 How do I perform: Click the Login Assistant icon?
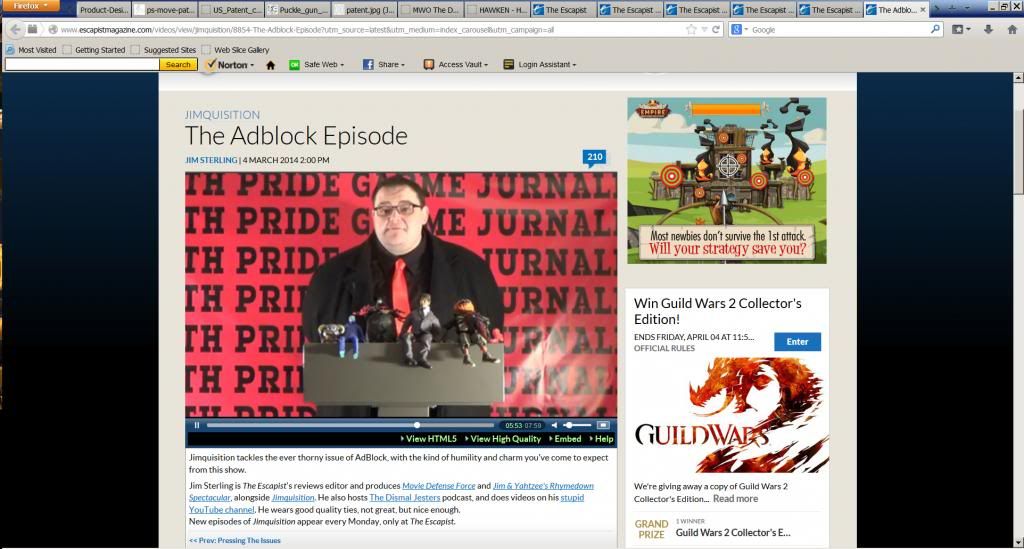pyautogui.click(x=509, y=65)
